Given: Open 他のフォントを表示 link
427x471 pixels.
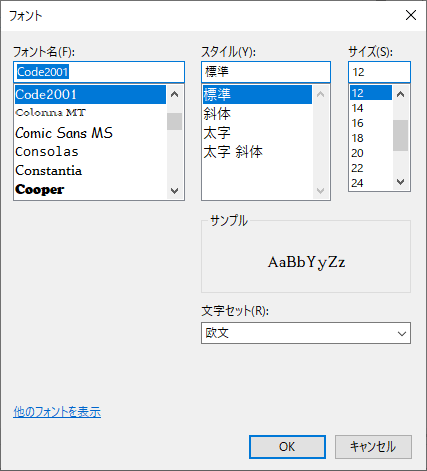Looking at the screenshot, I should pyautogui.click(x=57, y=412).
